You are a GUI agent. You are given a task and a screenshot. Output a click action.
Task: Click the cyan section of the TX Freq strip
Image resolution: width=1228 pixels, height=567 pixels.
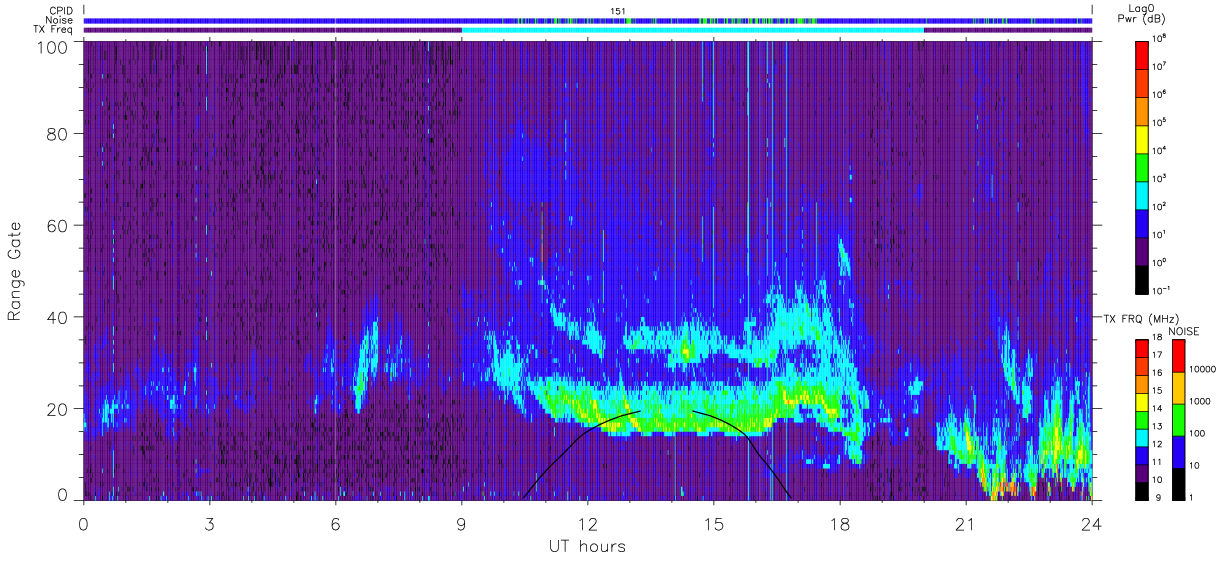pyautogui.click(x=692, y=30)
